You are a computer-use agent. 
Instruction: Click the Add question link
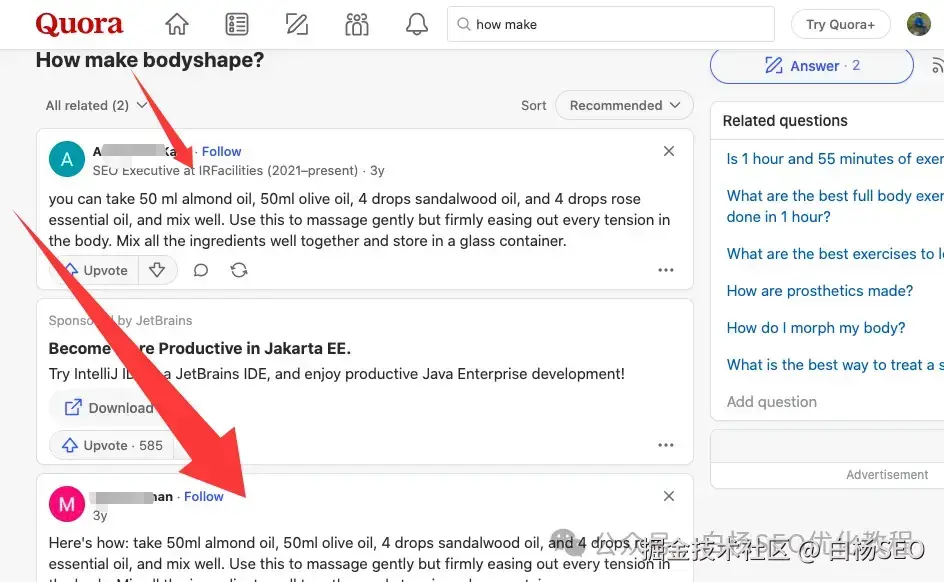click(x=771, y=401)
